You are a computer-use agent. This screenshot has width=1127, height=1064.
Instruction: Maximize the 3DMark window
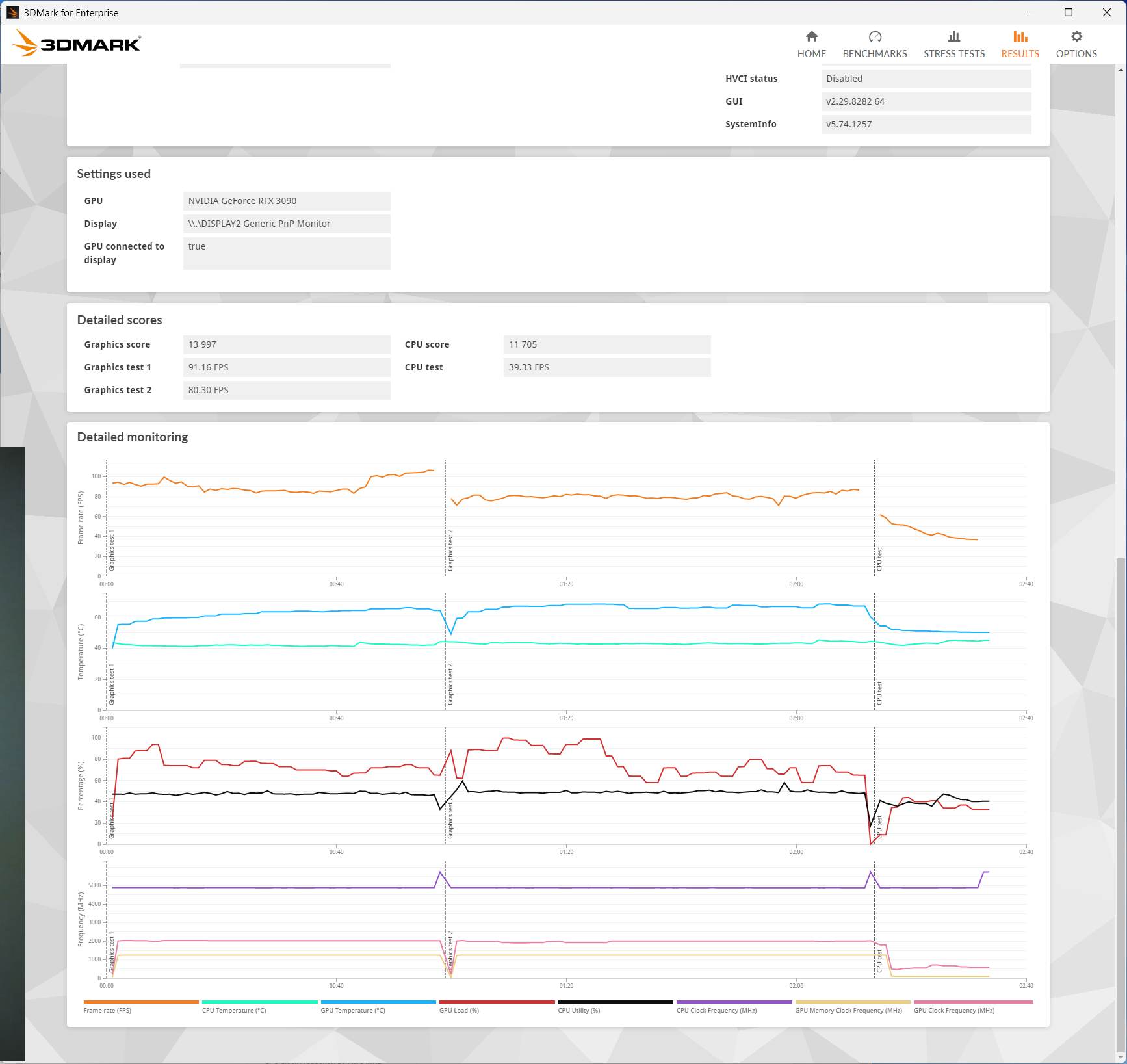[x=1068, y=12]
